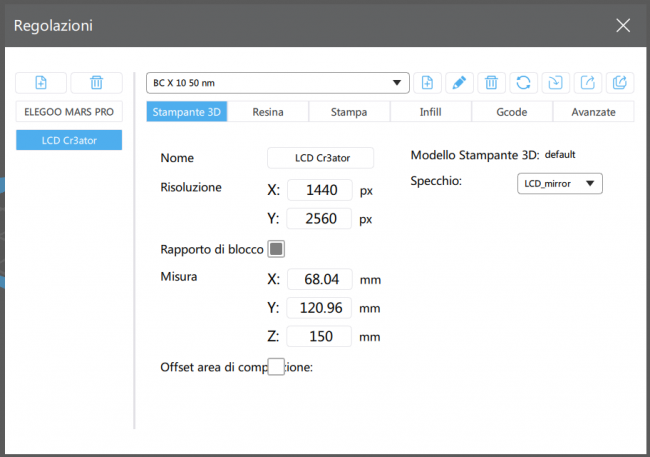This screenshot has height=457, width=650.
Task: Add a new resin profile
Action: pos(428,82)
